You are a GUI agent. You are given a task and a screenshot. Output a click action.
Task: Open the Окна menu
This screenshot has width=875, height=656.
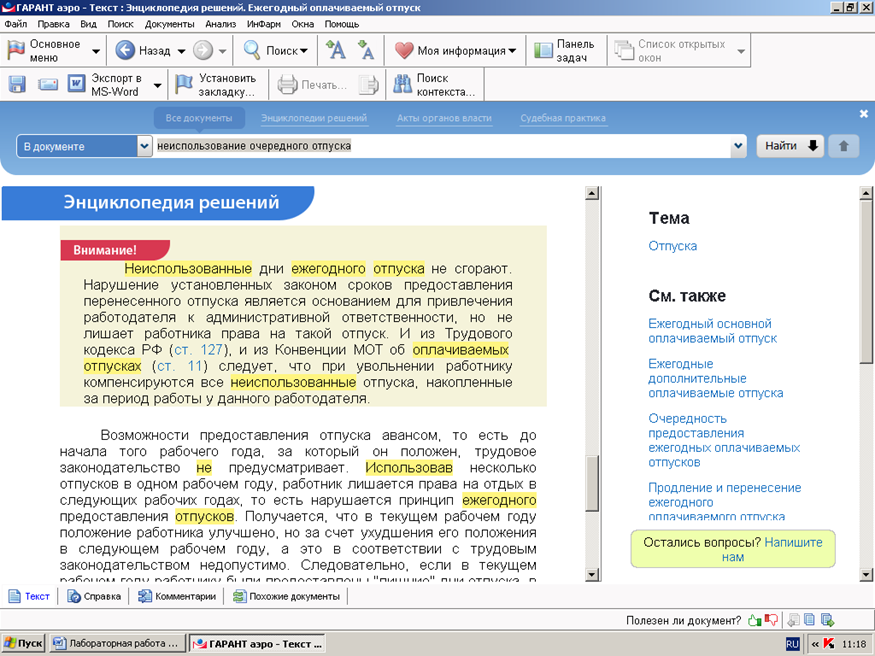point(302,24)
